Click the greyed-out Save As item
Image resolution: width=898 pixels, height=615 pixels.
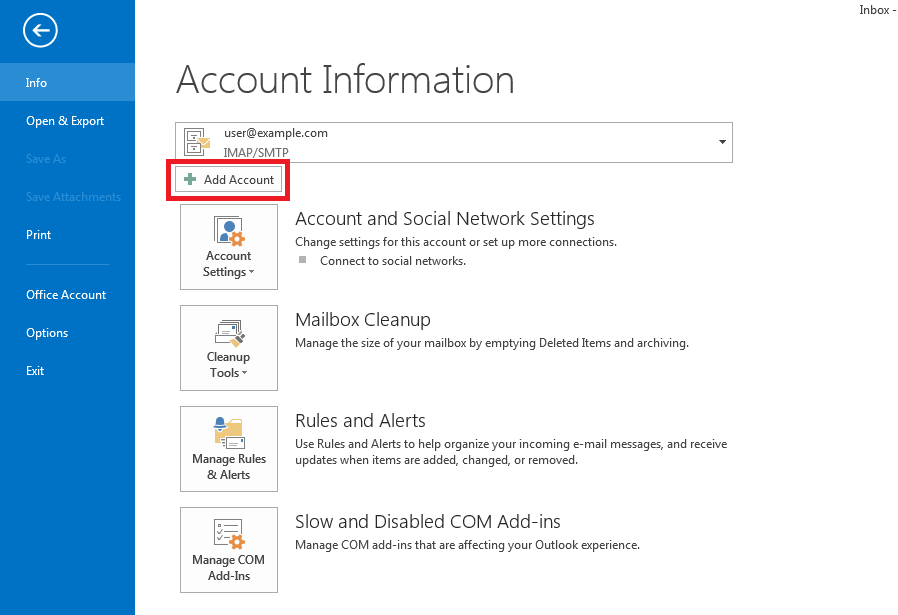46,159
